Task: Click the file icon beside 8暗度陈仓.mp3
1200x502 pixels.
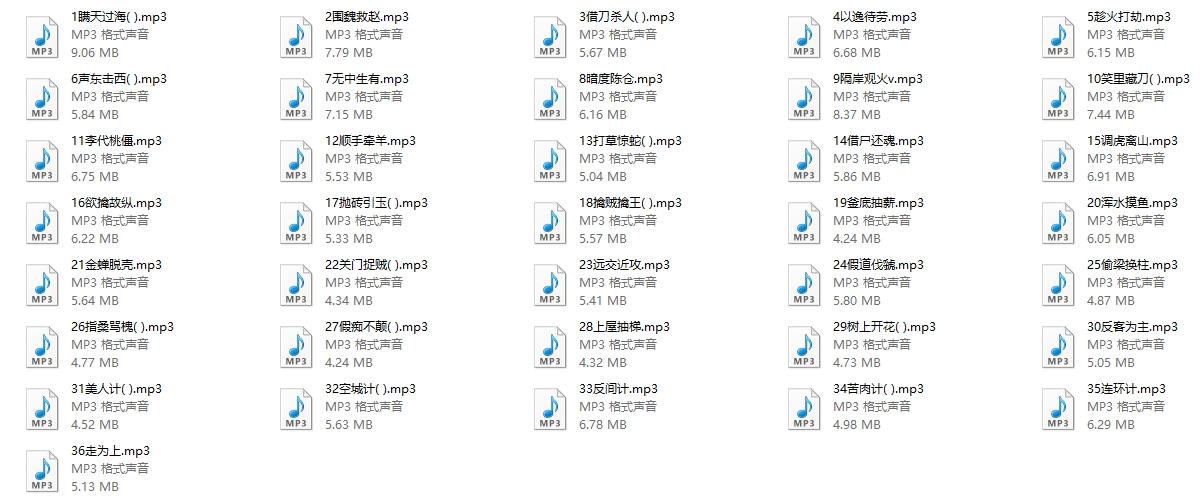Action: pyautogui.click(x=550, y=97)
